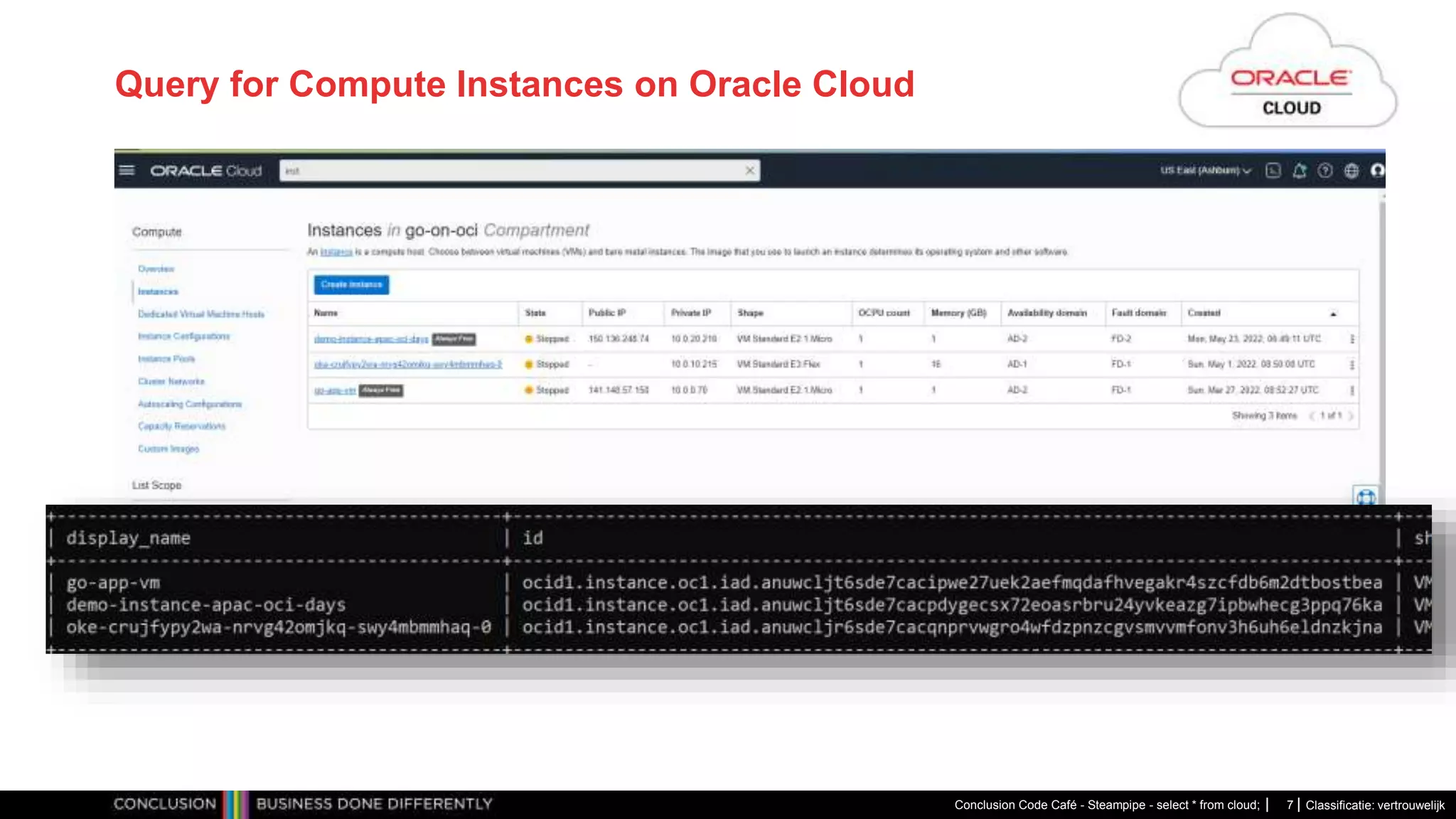Click the Stopped status icon for the oke-crujfypy2wa instance
1456x819 pixels.
pos(529,365)
